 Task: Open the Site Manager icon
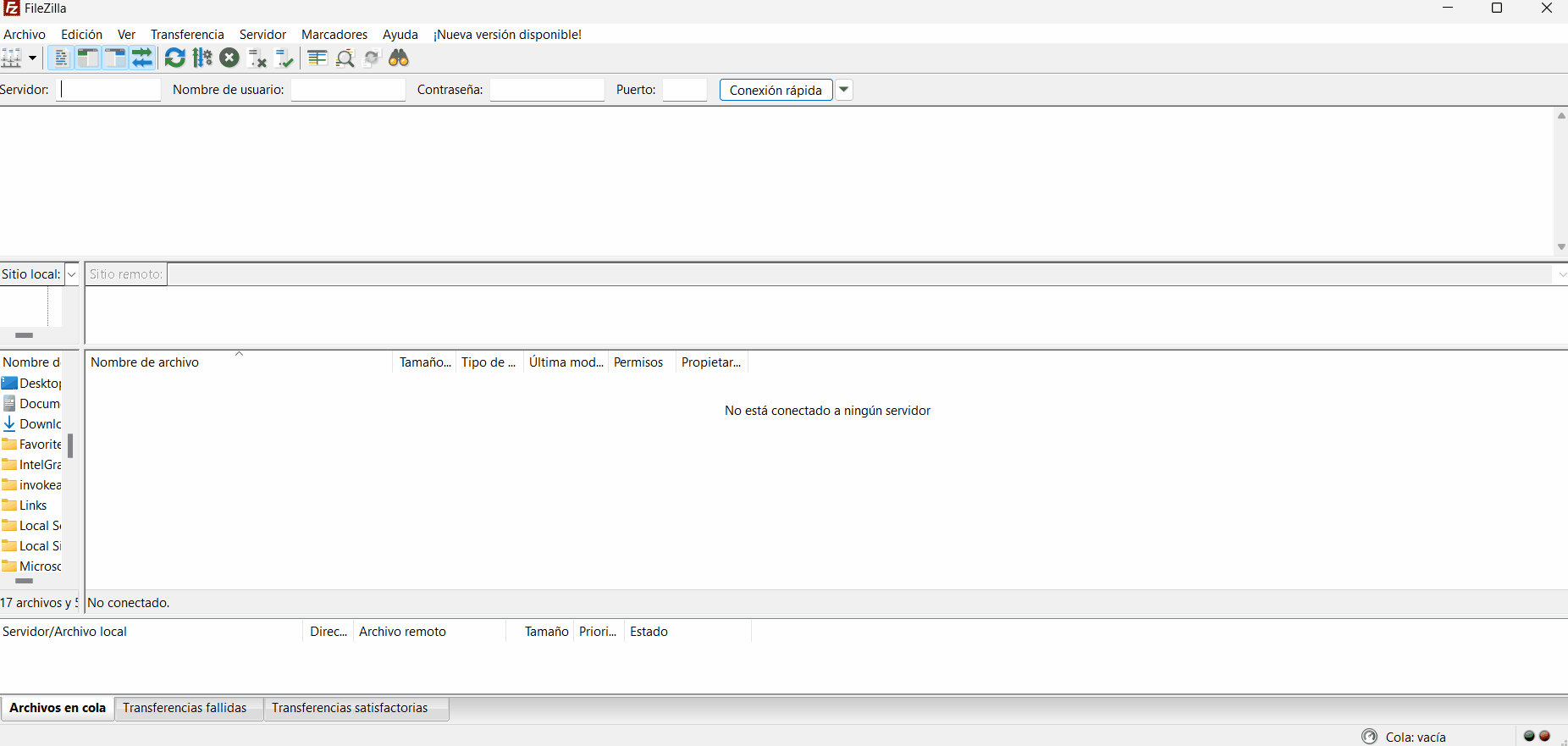(x=12, y=58)
